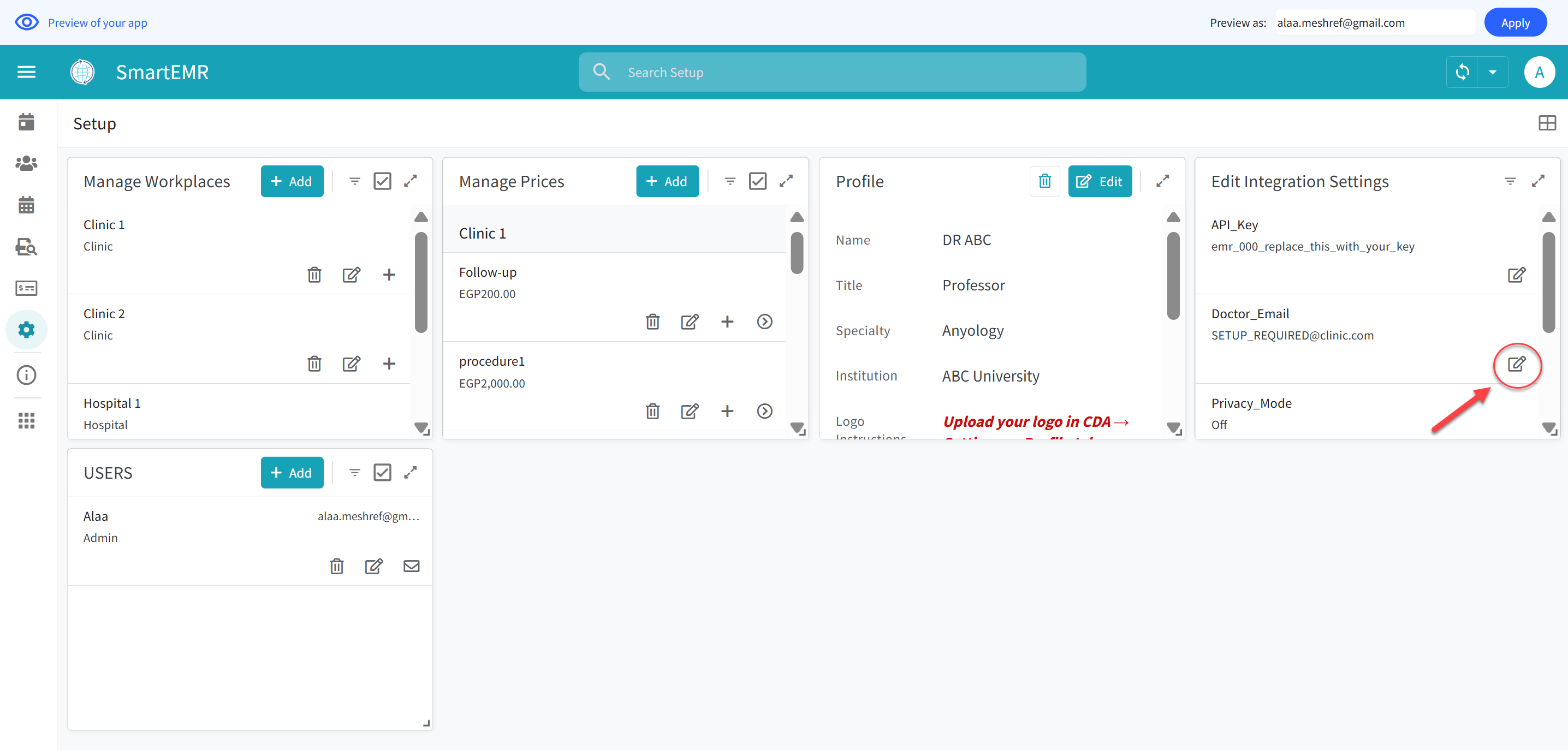
Task: Open the account menu via the A avatar
Action: (1540, 72)
